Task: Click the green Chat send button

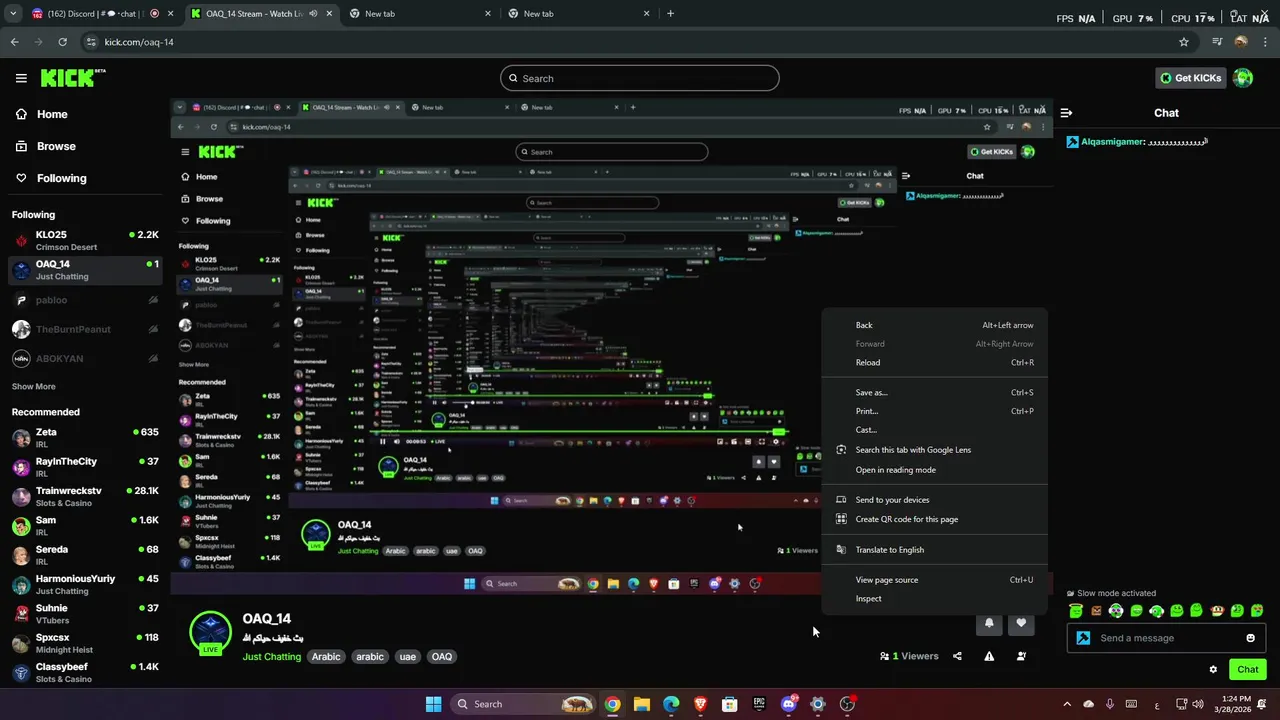Action: (x=1248, y=670)
